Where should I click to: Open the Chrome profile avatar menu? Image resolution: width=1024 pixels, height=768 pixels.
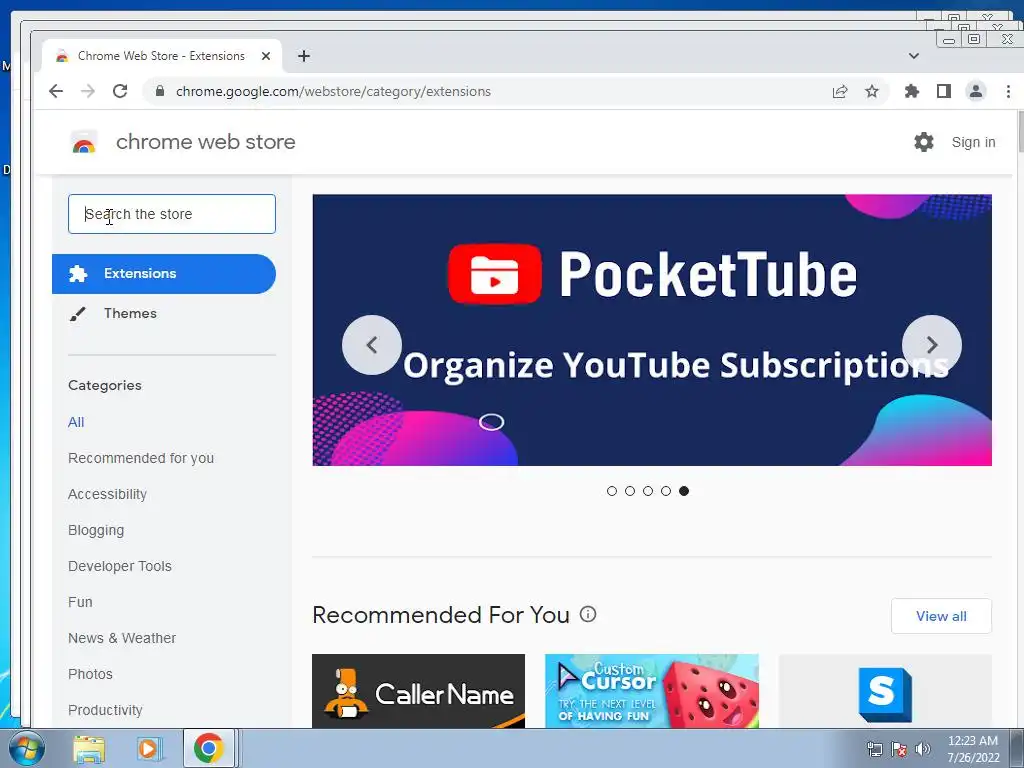[976, 91]
